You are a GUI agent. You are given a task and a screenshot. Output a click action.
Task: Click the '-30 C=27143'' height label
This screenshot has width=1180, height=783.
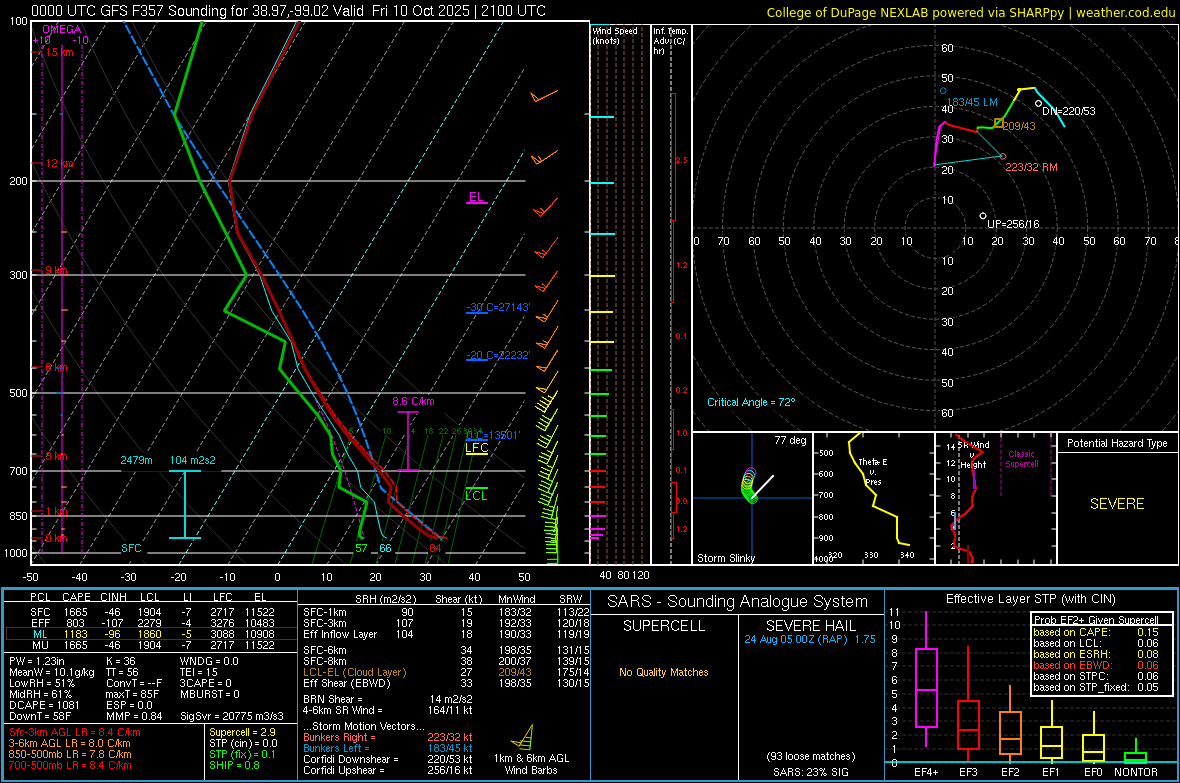tap(498, 307)
